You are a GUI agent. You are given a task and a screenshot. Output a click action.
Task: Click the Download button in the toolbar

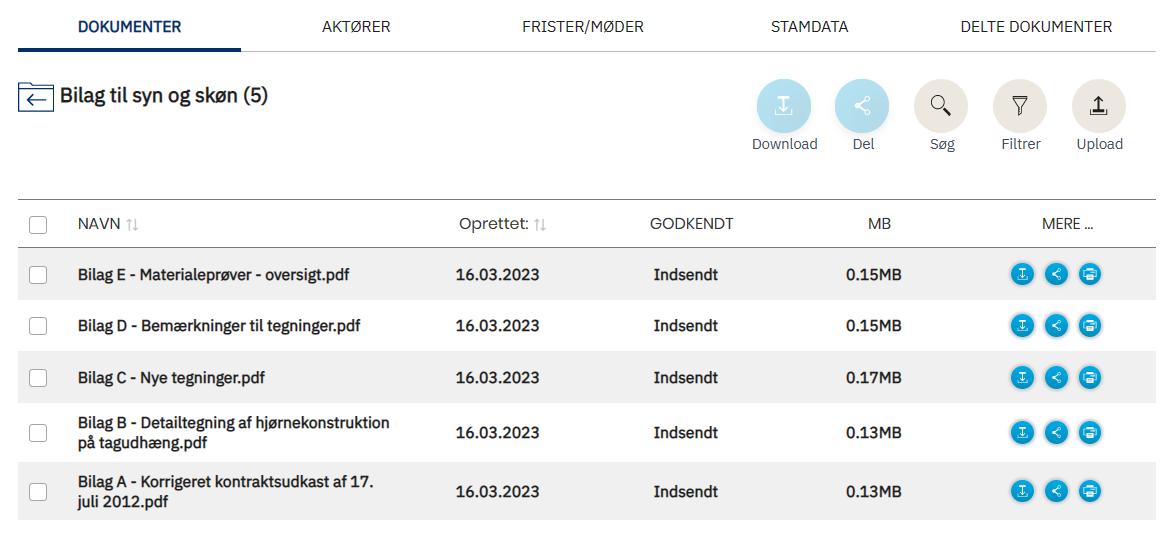point(784,106)
